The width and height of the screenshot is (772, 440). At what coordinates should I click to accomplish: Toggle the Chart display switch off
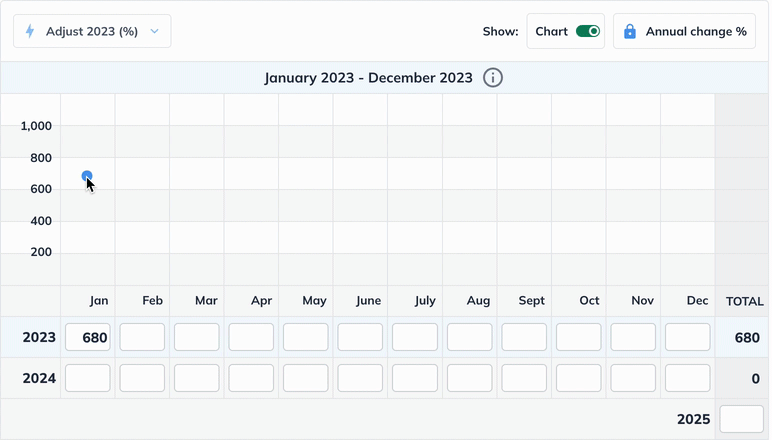pyautogui.click(x=587, y=31)
